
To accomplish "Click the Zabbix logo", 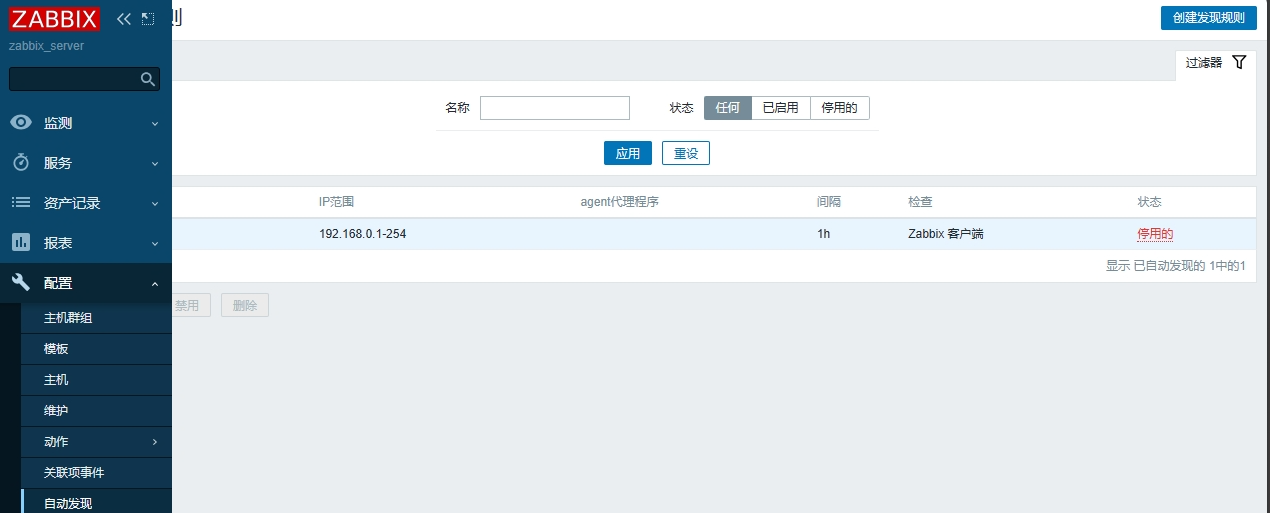I will 55,19.
